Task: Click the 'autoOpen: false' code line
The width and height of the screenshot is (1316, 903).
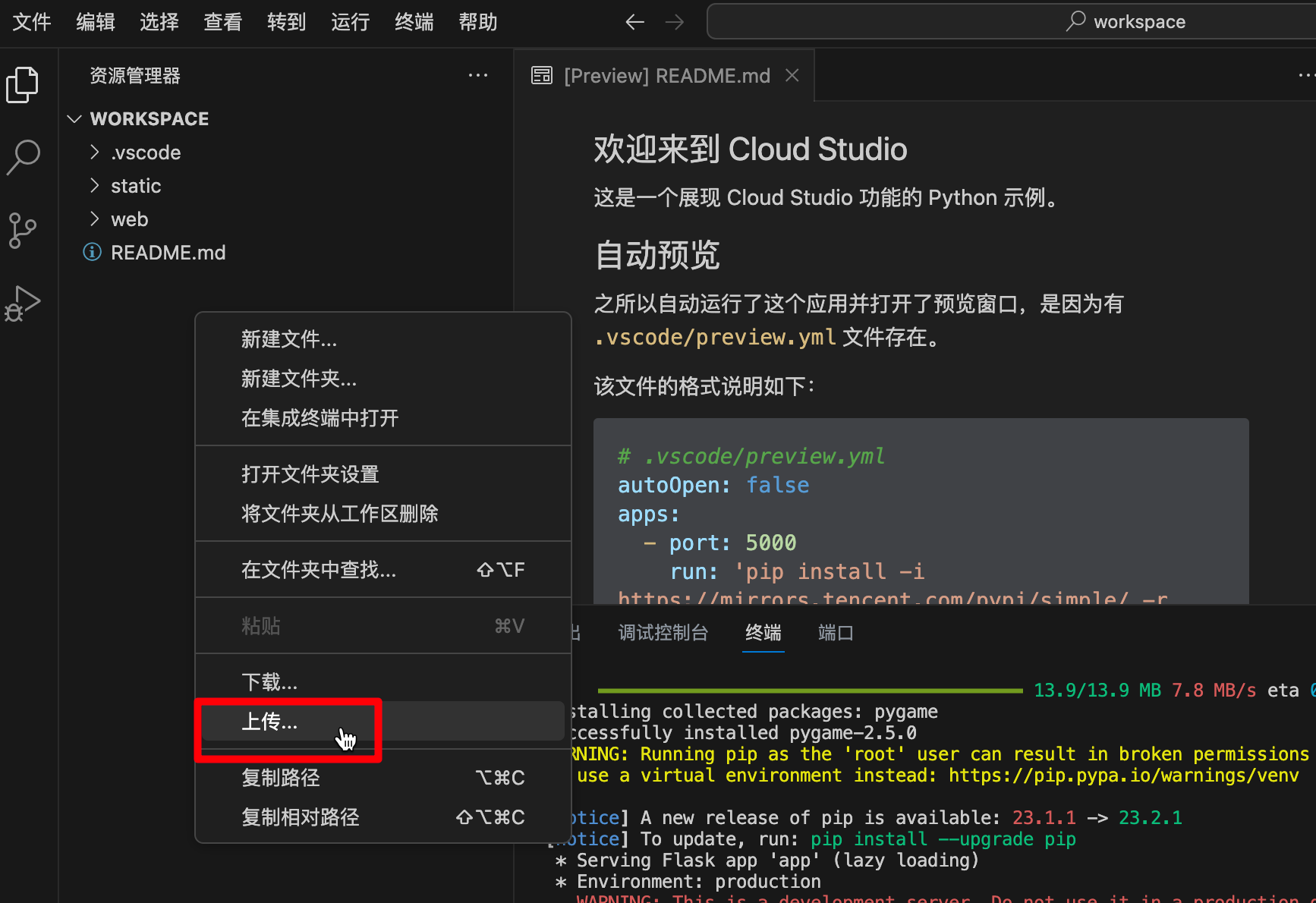Action: tap(713, 485)
